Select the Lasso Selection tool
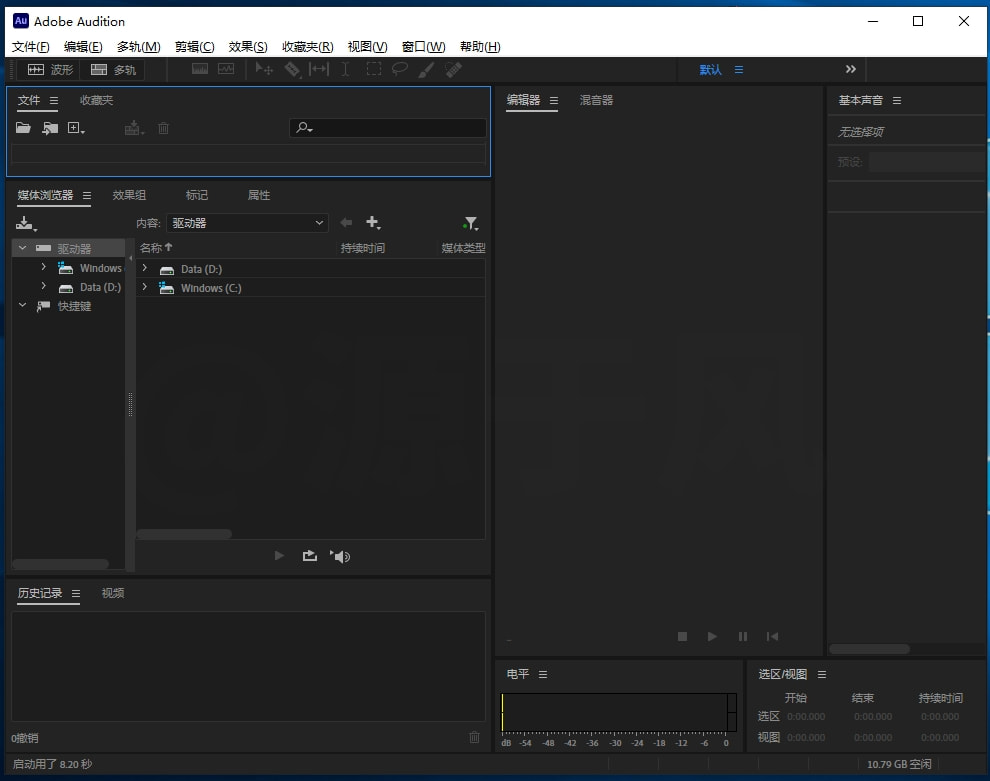The height and width of the screenshot is (781, 990). point(400,69)
